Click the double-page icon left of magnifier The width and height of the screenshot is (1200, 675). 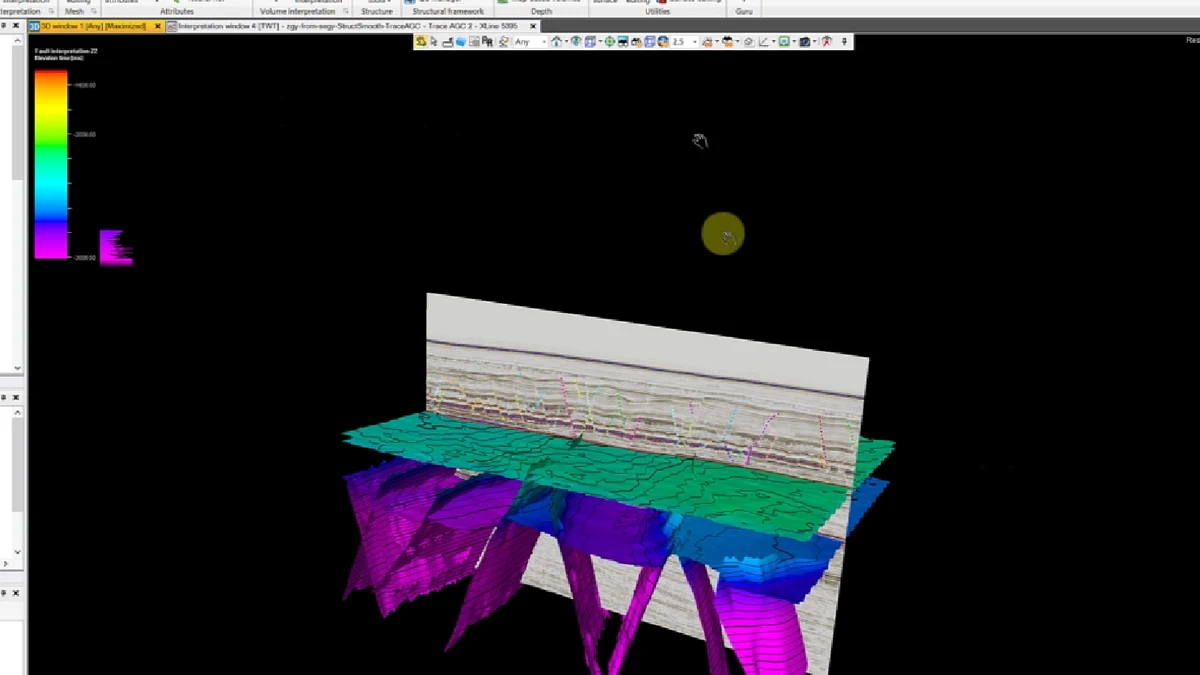[487, 42]
